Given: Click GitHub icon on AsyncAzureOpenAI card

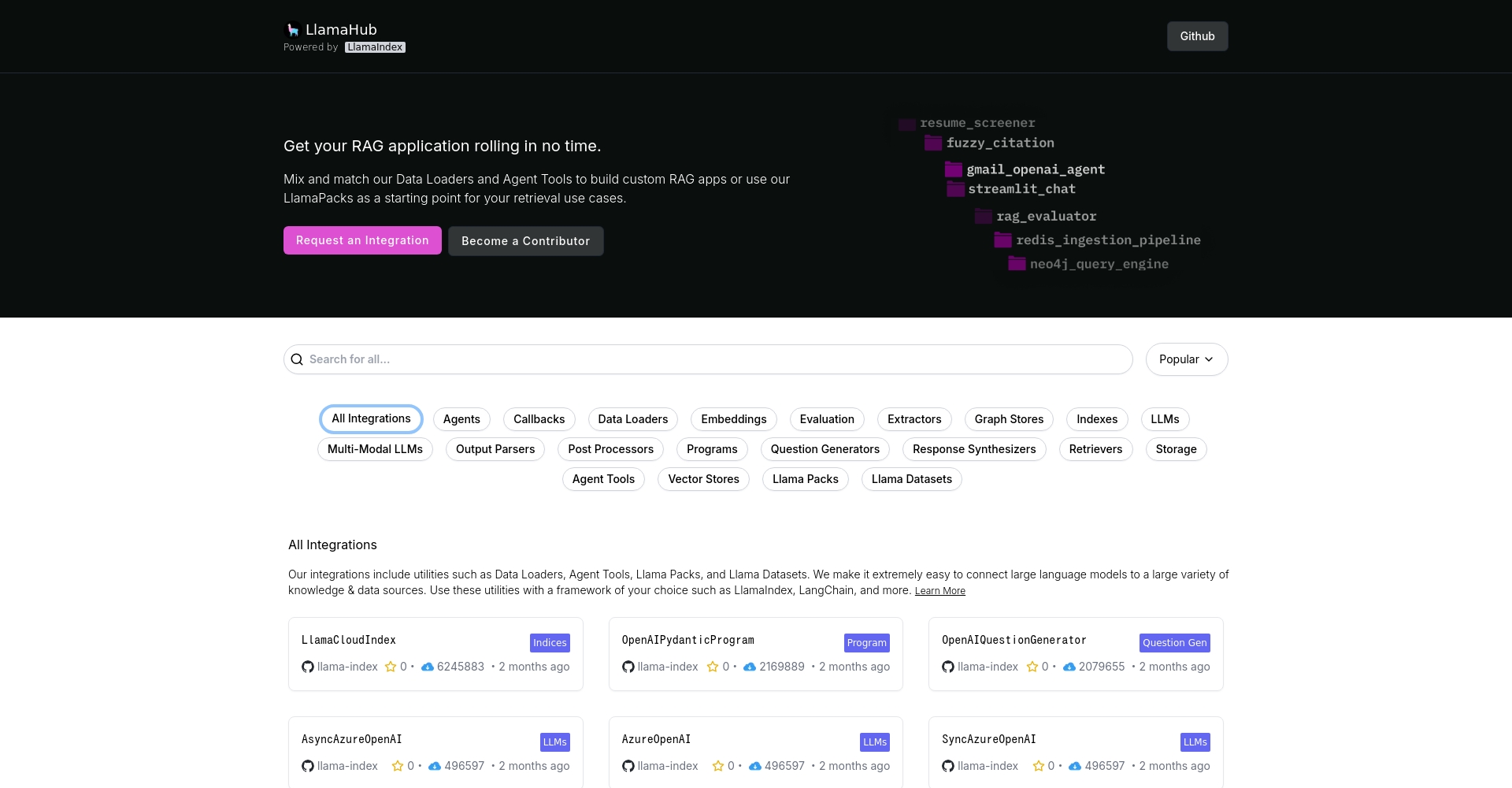Looking at the screenshot, I should pos(308,766).
